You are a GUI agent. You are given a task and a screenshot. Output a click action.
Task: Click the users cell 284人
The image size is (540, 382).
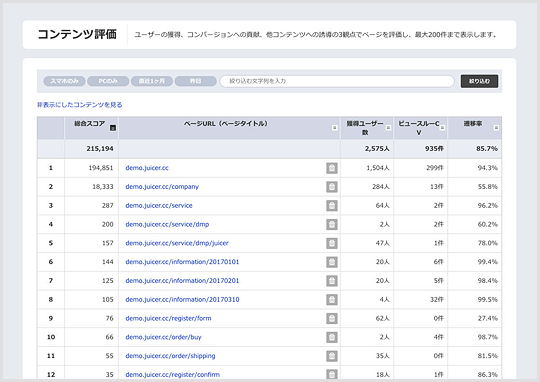point(381,187)
